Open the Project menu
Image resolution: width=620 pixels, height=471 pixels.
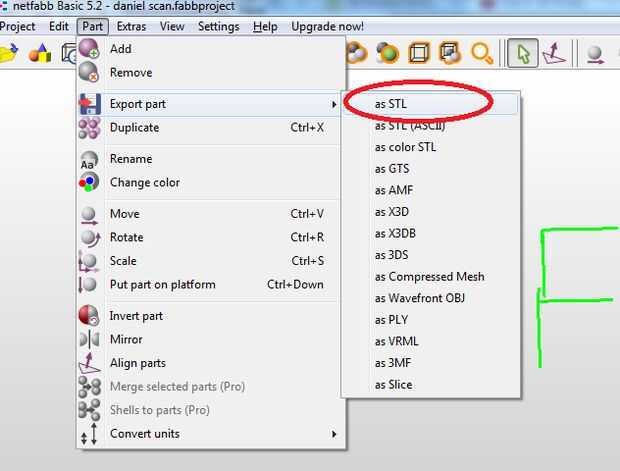(17, 26)
